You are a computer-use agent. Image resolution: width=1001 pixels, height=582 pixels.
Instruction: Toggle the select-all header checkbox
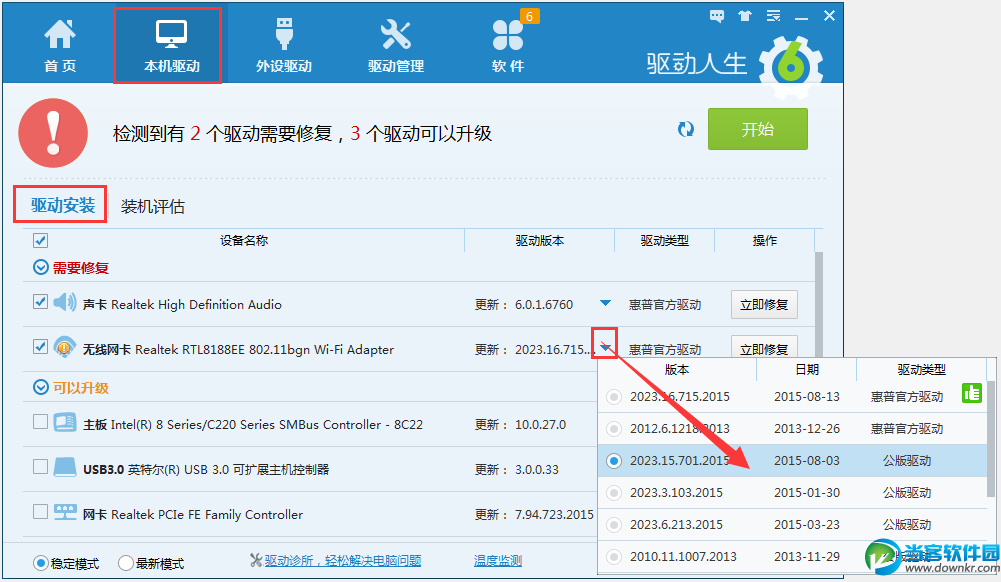(x=40, y=241)
